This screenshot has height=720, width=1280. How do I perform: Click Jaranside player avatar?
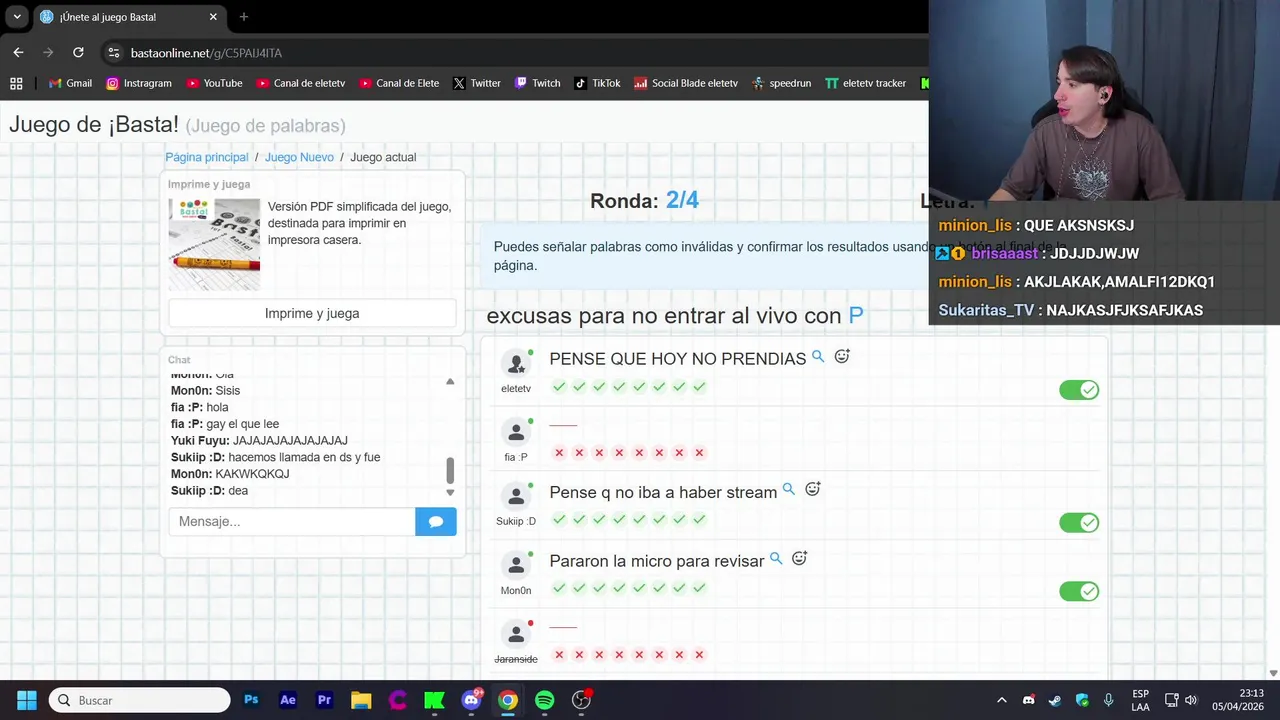(x=516, y=635)
